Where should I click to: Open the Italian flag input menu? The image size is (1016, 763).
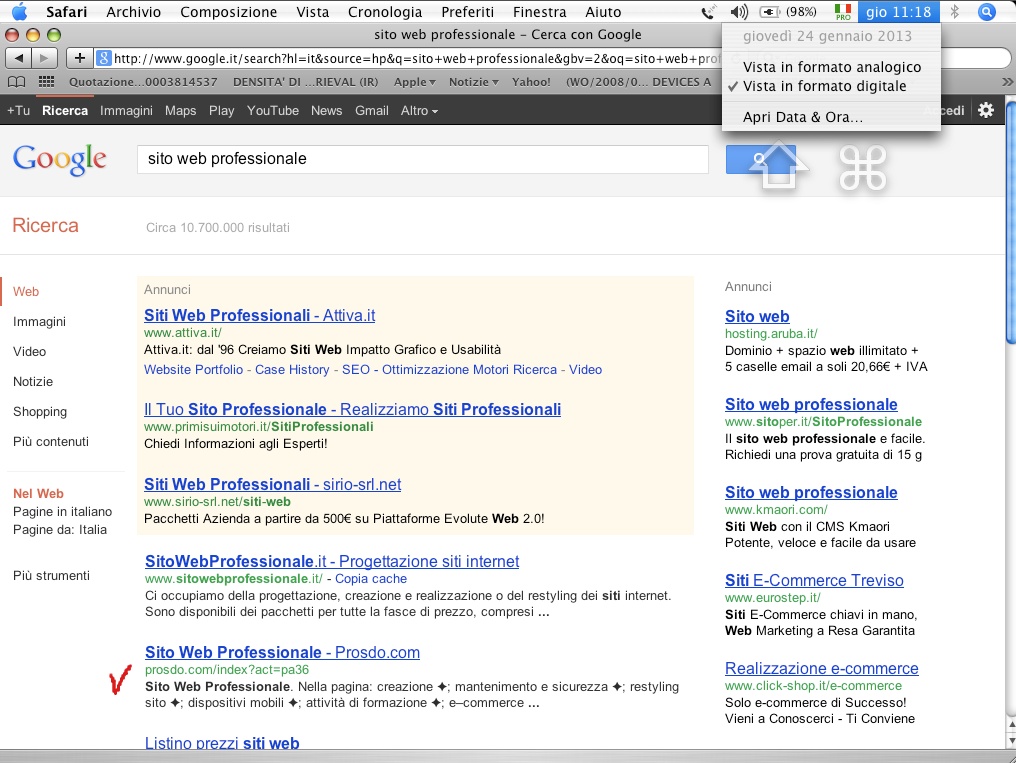(842, 12)
